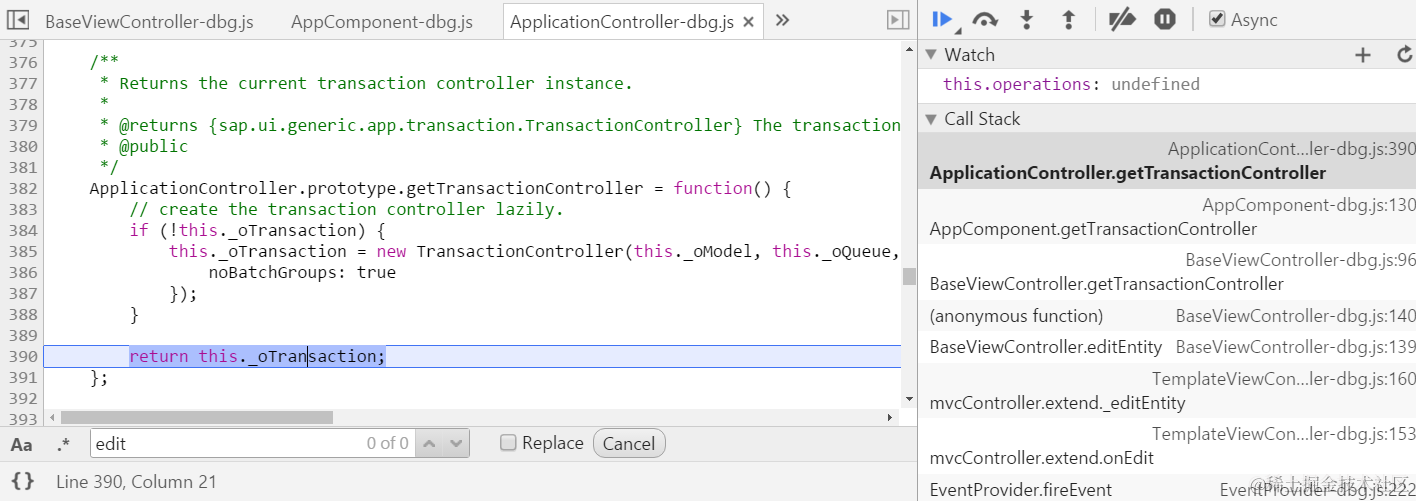
Task: Open AppComponent-dbg.js:130 source link
Action: pyautogui.click(x=1309, y=205)
